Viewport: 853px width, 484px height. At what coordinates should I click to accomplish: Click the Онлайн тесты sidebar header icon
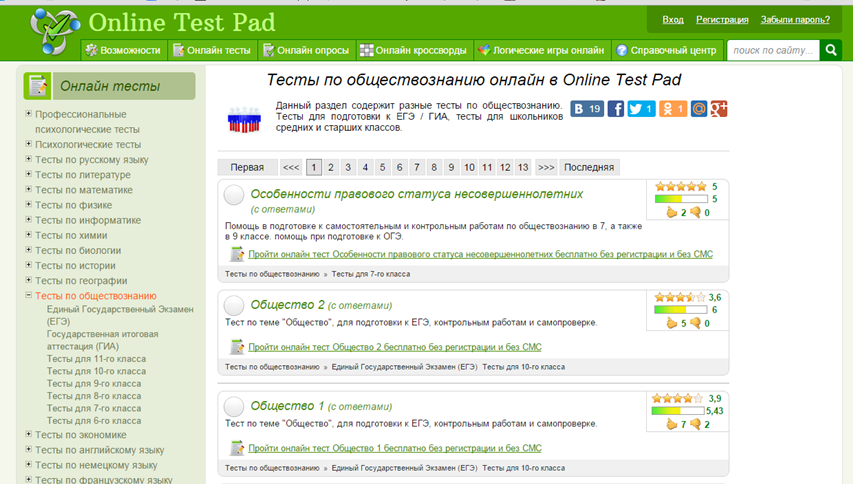(38, 86)
